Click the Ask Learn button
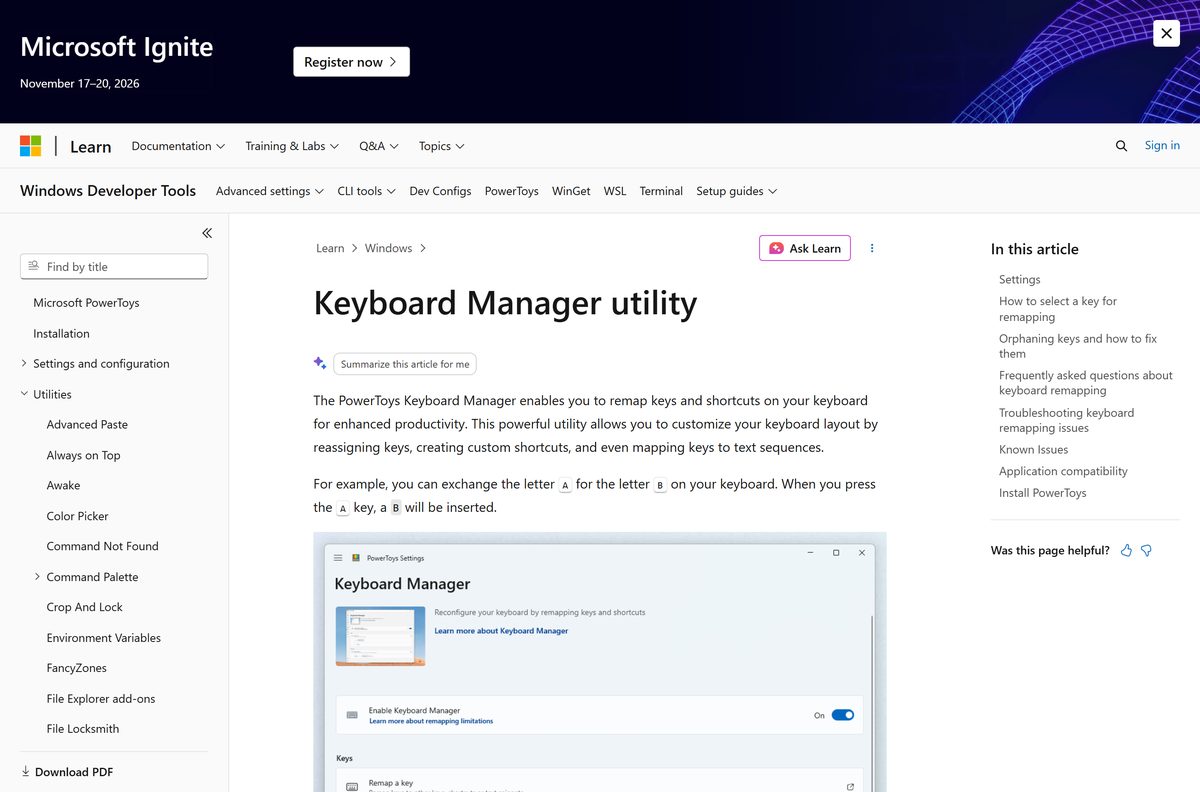The width and height of the screenshot is (1200, 792). pos(805,248)
